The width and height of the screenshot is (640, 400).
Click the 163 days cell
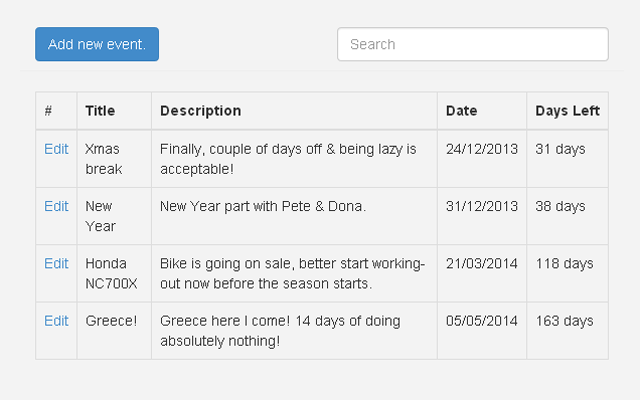tap(564, 321)
